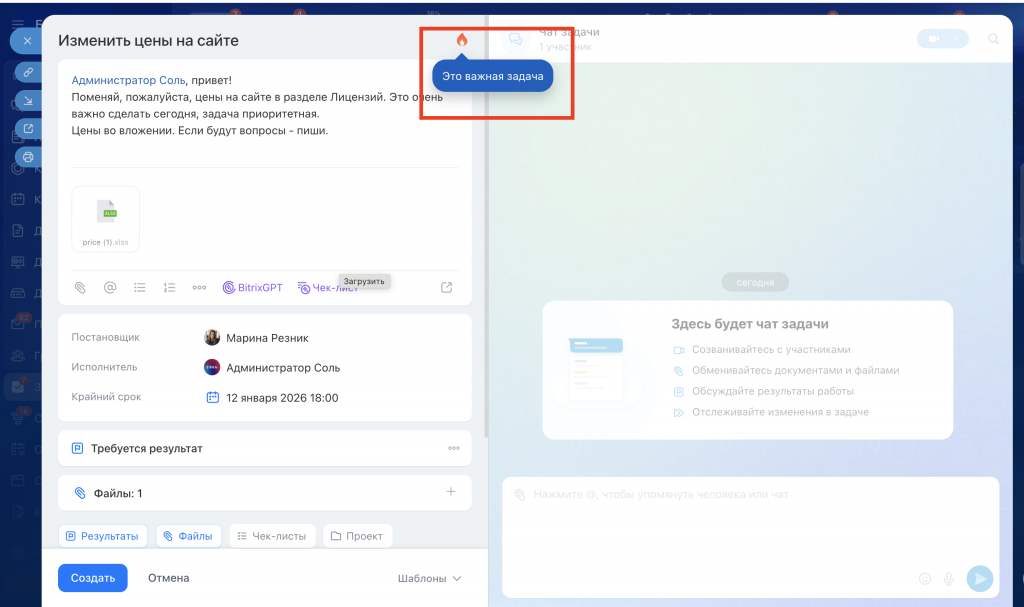Viewport: 1024px width, 607px height.
Task: Toggle the flame important-task marker
Action: (x=461, y=40)
